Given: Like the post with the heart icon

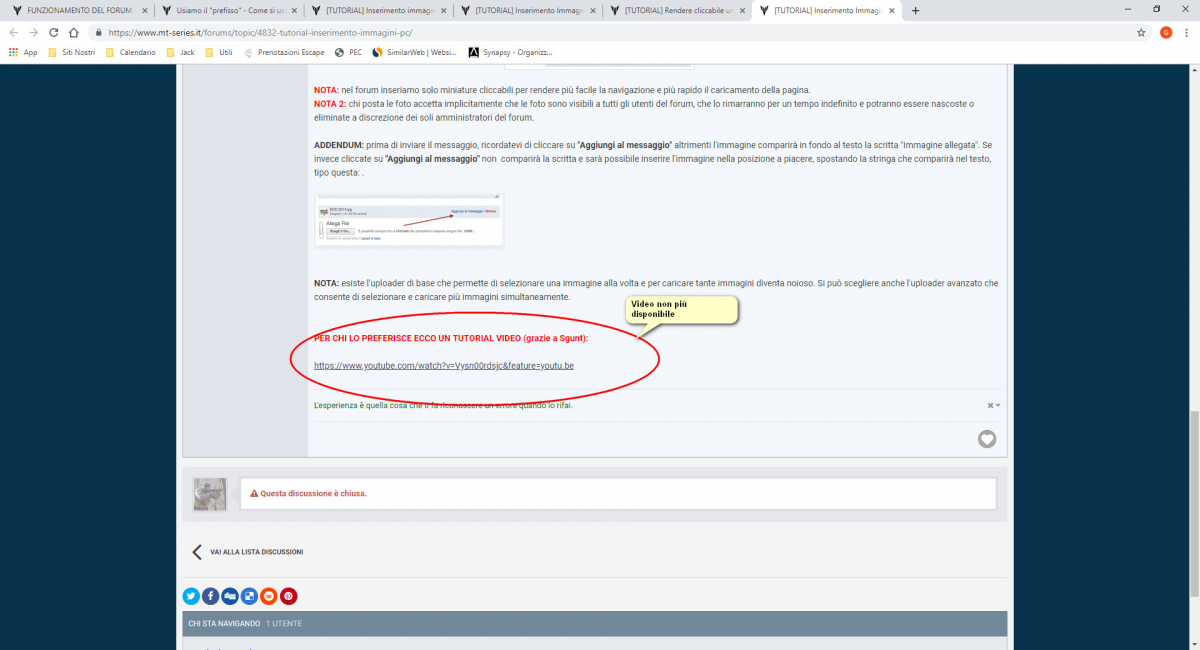Looking at the screenshot, I should point(987,439).
